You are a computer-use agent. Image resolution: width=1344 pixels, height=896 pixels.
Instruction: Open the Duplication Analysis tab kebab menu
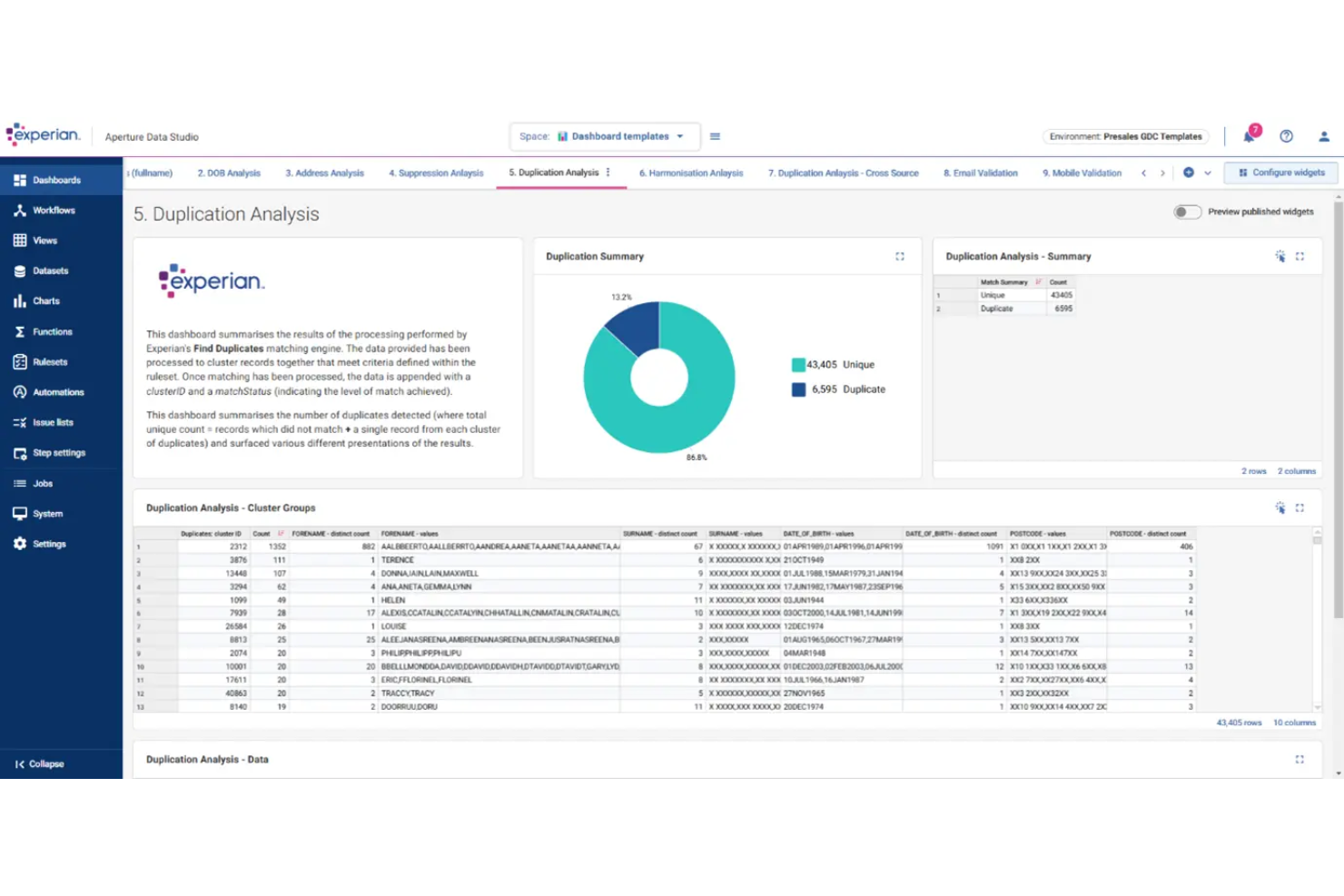point(608,172)
